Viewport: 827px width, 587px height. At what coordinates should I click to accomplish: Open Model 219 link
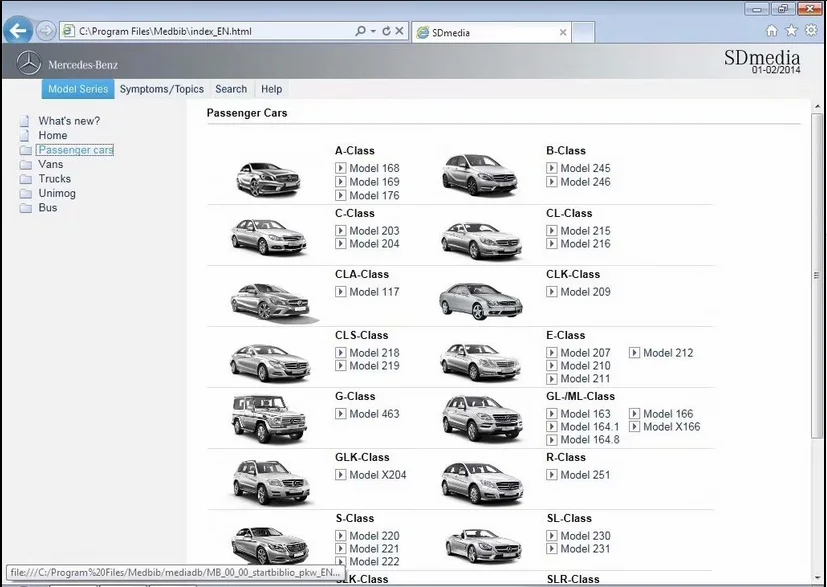[x=374, y=365]
